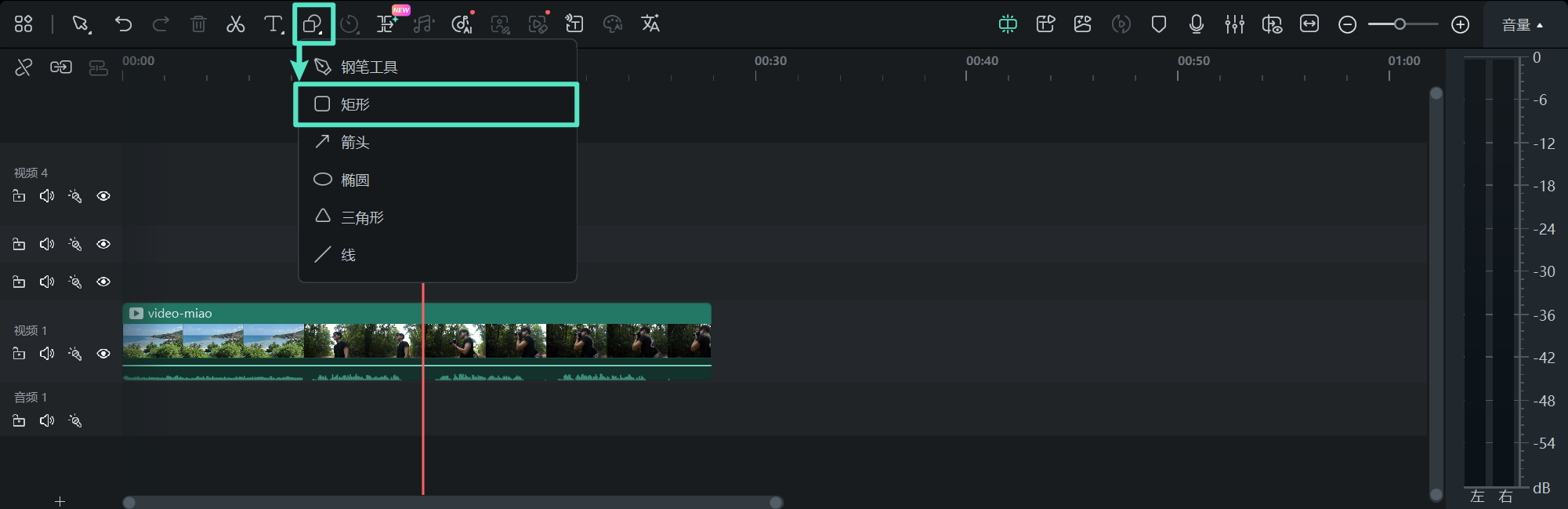This screenshot has height=509, width=1568.
Task: Select the scissors split tool
Action: 235,24
